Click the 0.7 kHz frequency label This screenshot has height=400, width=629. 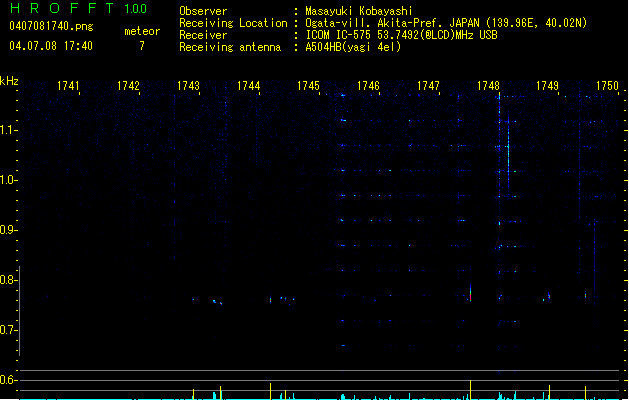click(8, 330)
